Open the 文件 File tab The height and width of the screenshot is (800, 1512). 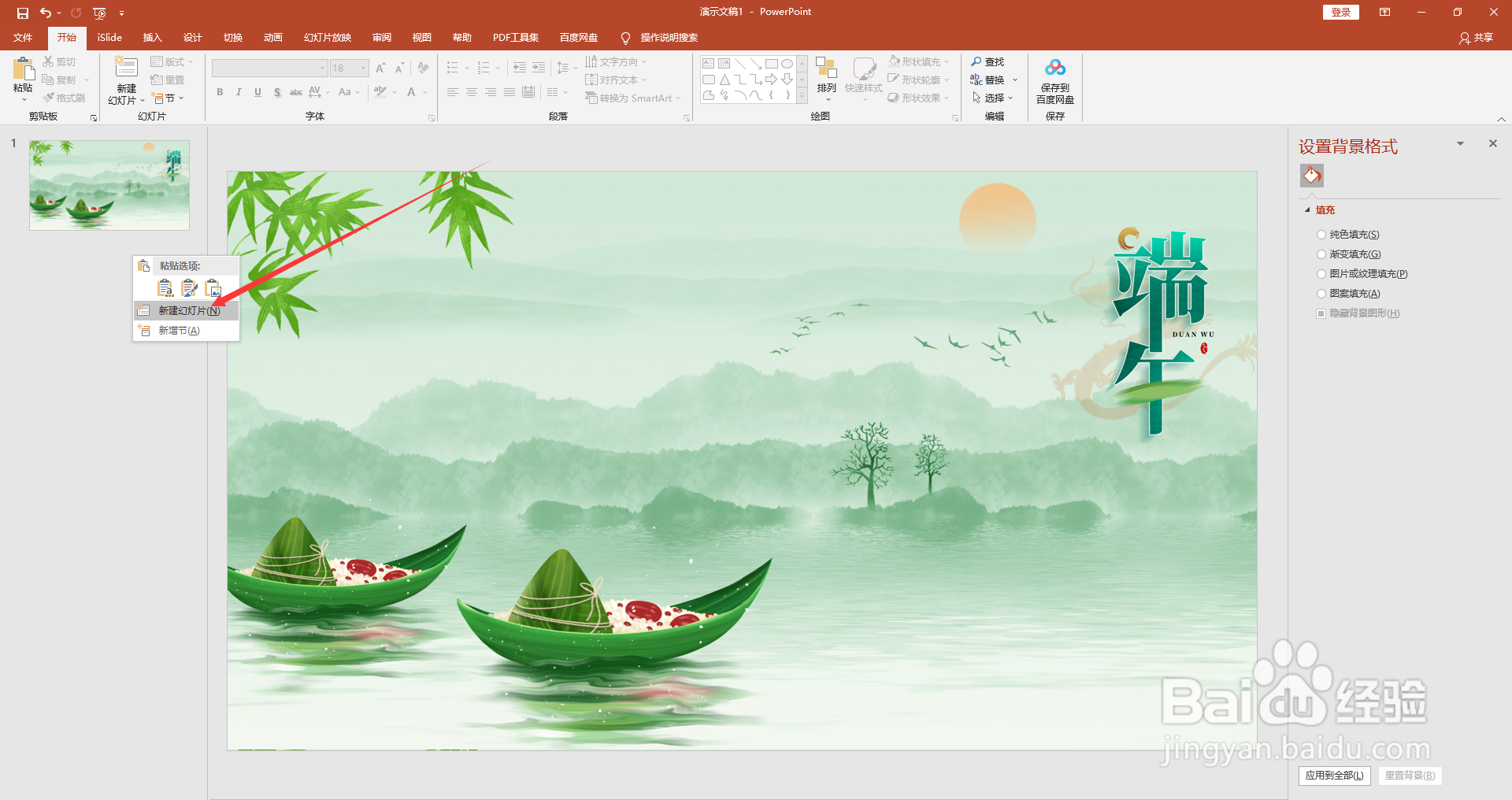23,38
